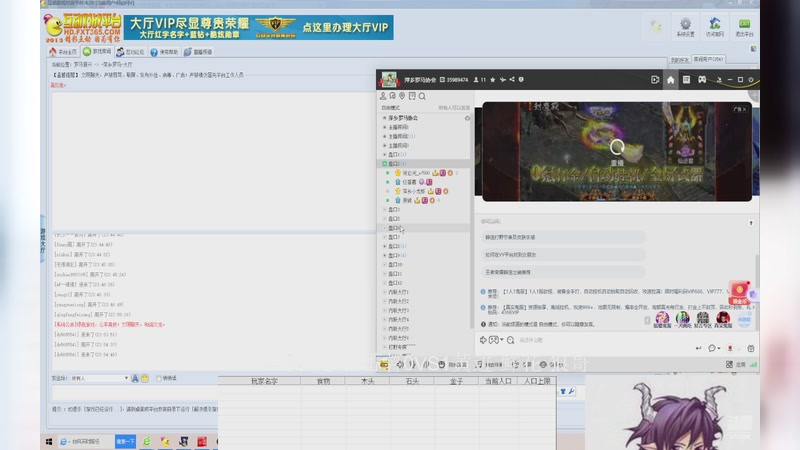The image size is (800, 450).
Task: Click the user profile icon above channel list
Action: [383, 96]
